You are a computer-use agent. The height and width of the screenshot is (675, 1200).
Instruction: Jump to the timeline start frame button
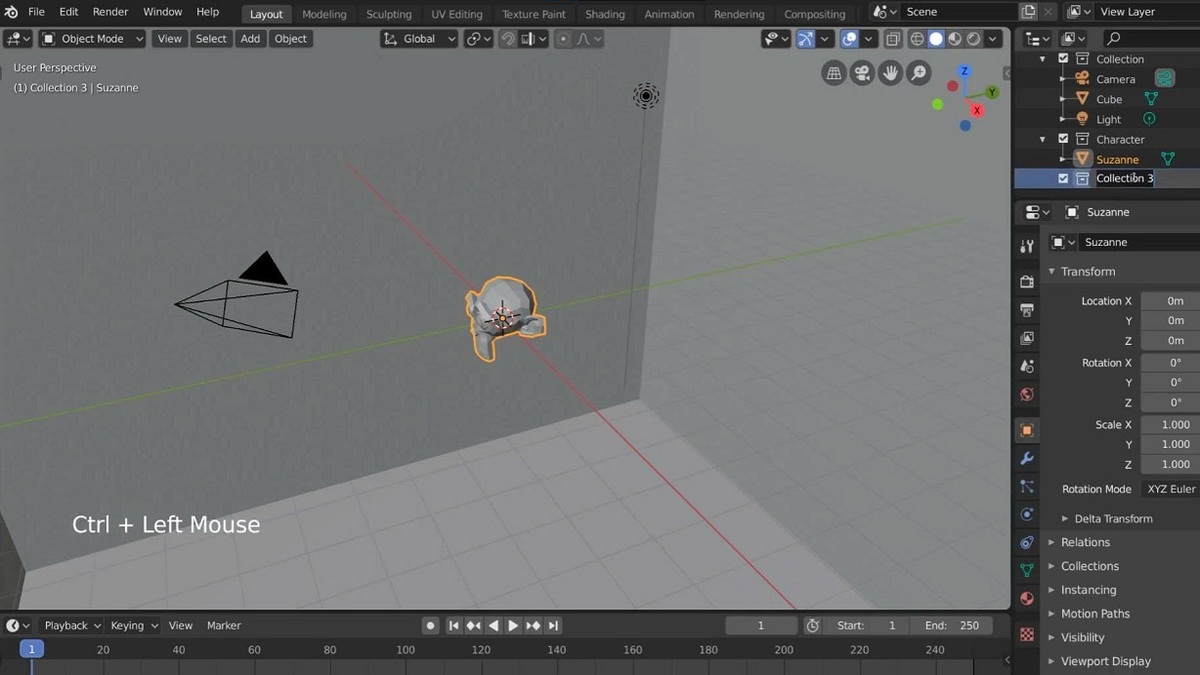[x=454, y=625]
